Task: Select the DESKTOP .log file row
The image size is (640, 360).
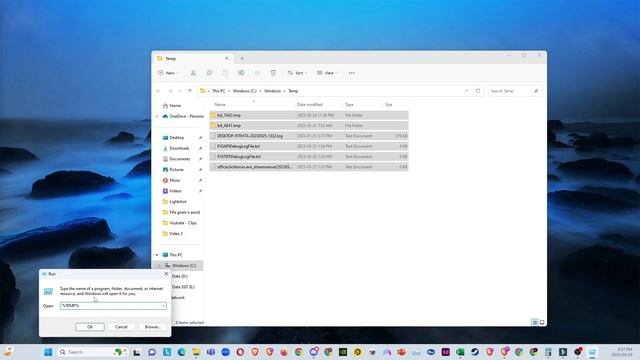Action: point(309,136)
